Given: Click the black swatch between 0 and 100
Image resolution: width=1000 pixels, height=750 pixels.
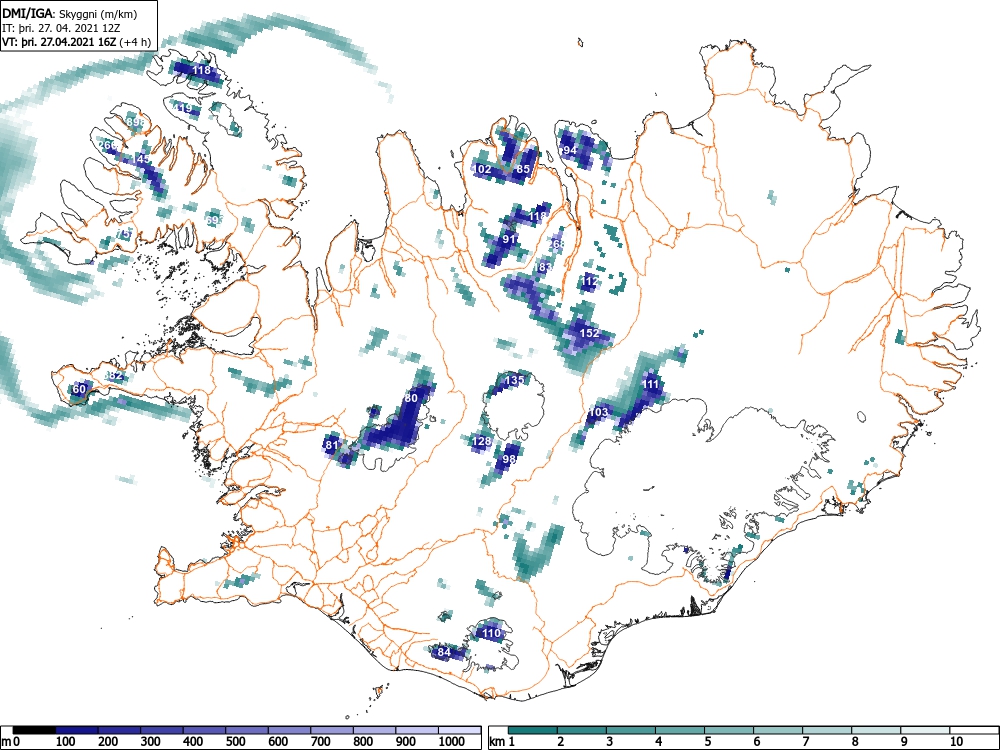Looking at the screenshot, I should coord(34,731).
